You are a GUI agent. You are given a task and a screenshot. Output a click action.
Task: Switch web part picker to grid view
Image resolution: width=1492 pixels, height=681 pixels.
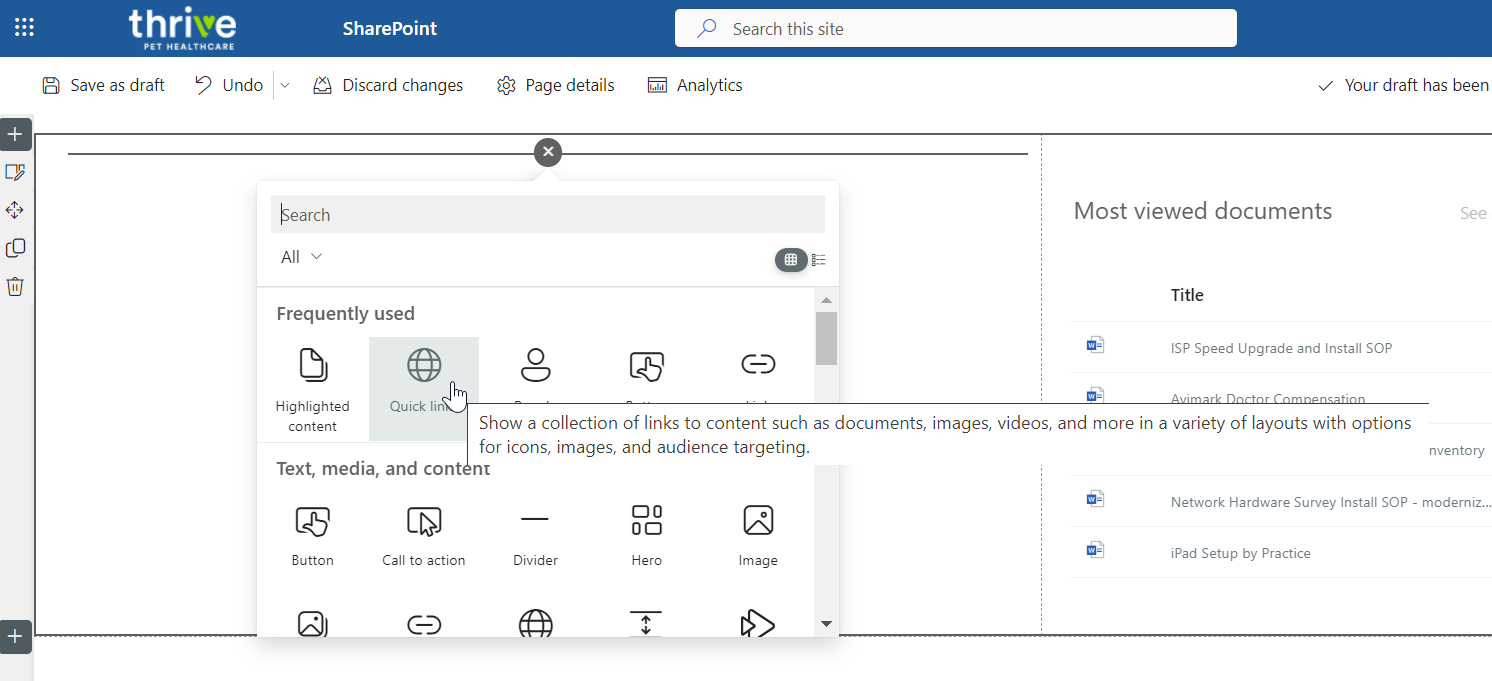(x=790, y=260)
